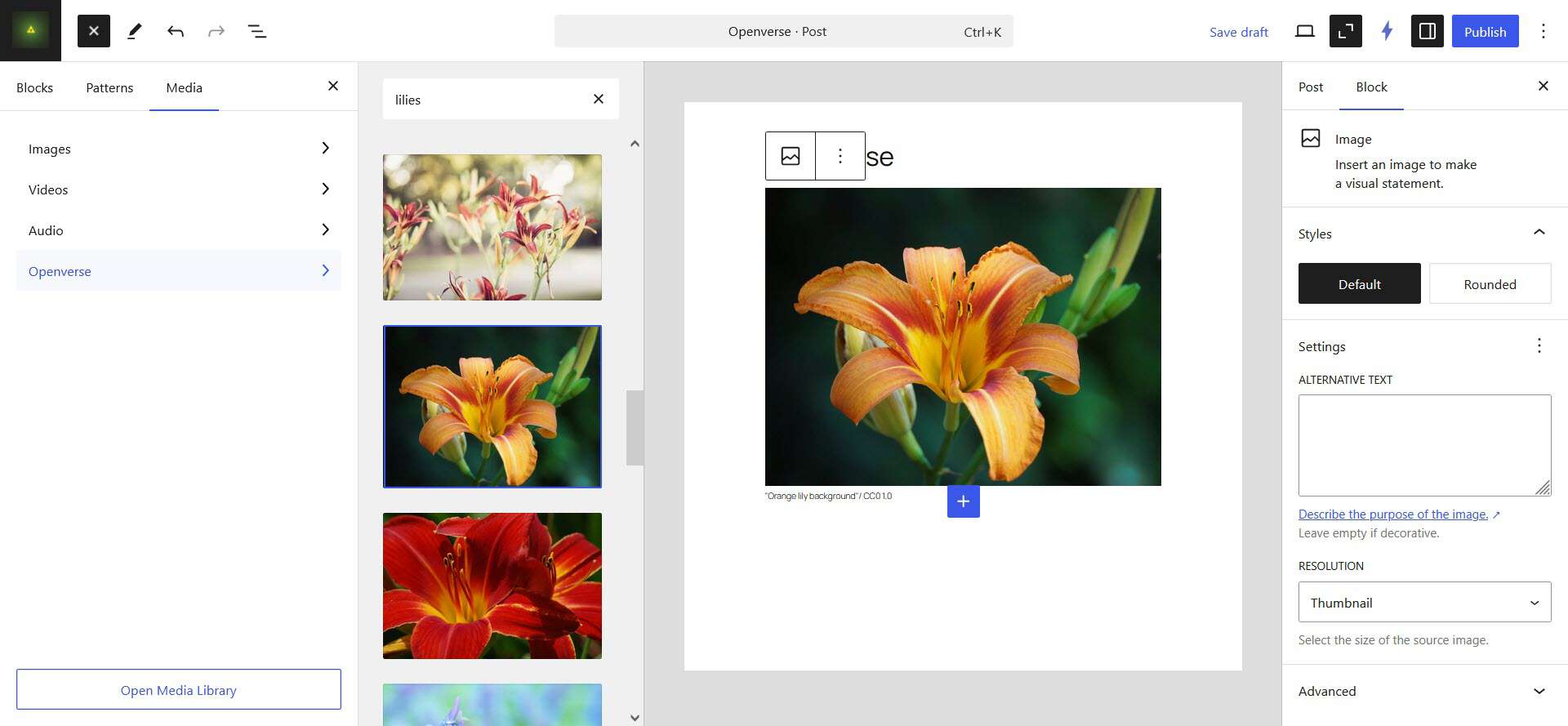The image size is (1568, 726).
Task: Expand the Audio media category
Action: pos(179,229)
